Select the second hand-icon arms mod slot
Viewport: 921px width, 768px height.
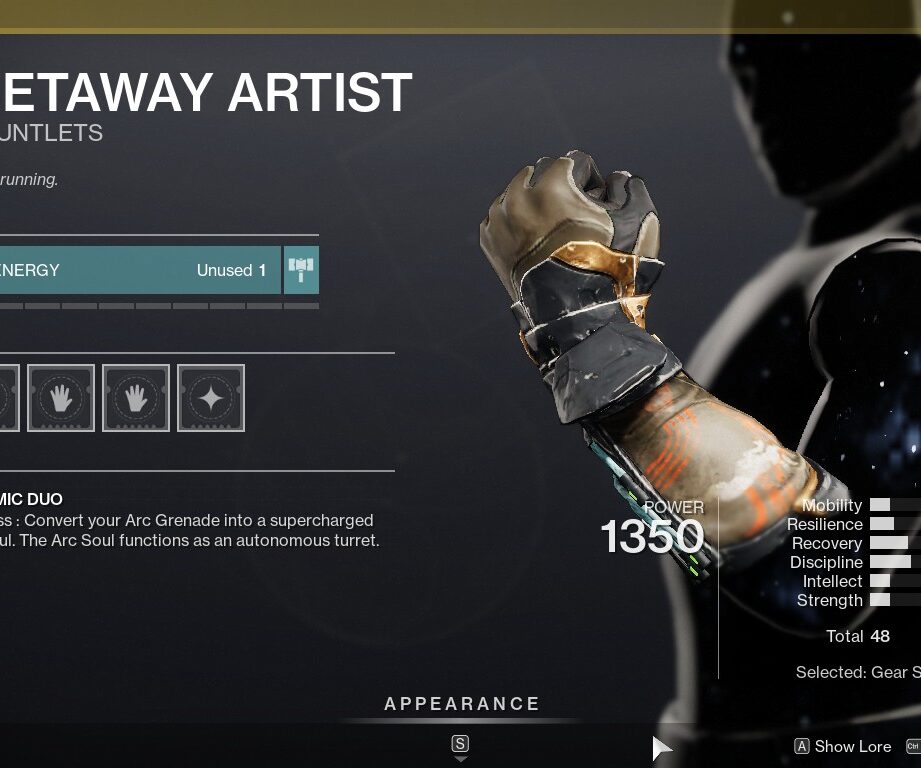click(x=136, y=398)
